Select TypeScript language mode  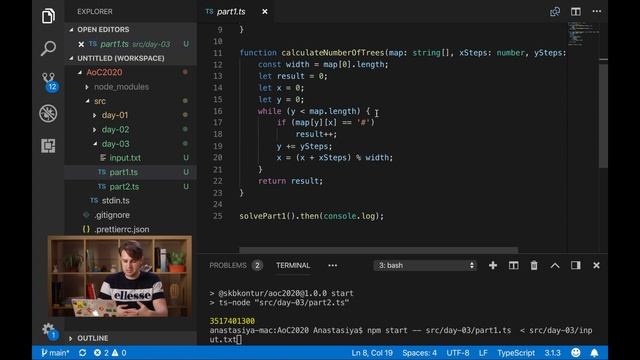(x=516, y=353)
